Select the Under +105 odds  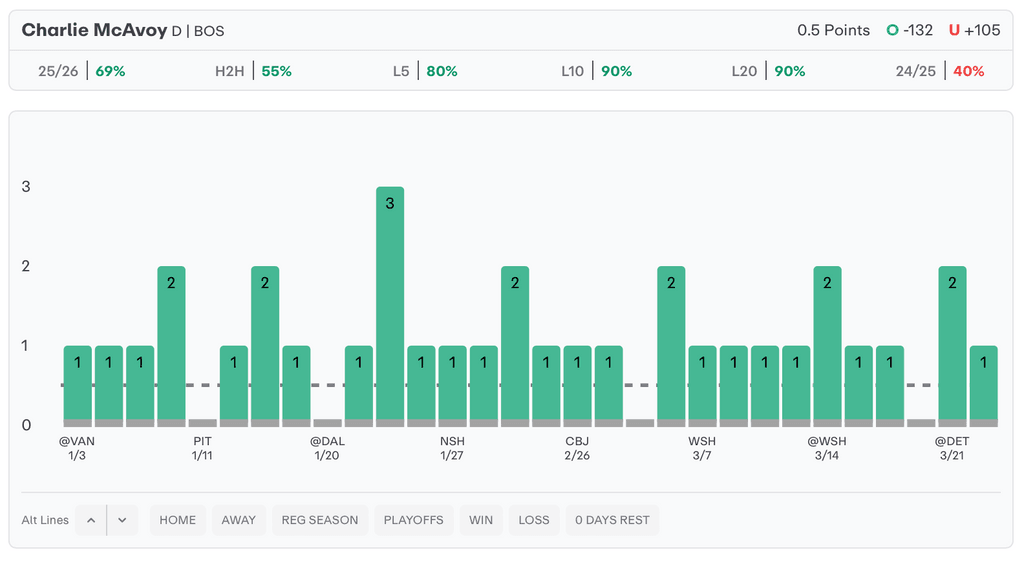point(974,30)
